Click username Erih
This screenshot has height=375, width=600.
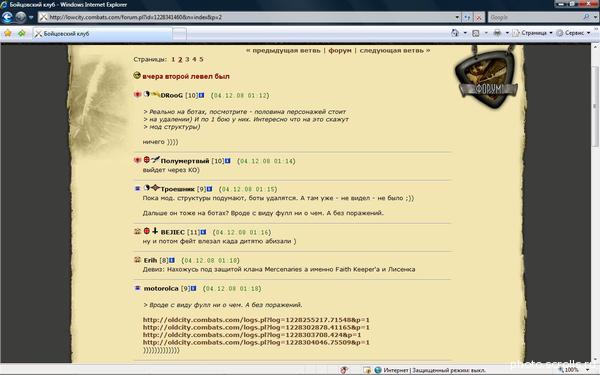[150, 260]
